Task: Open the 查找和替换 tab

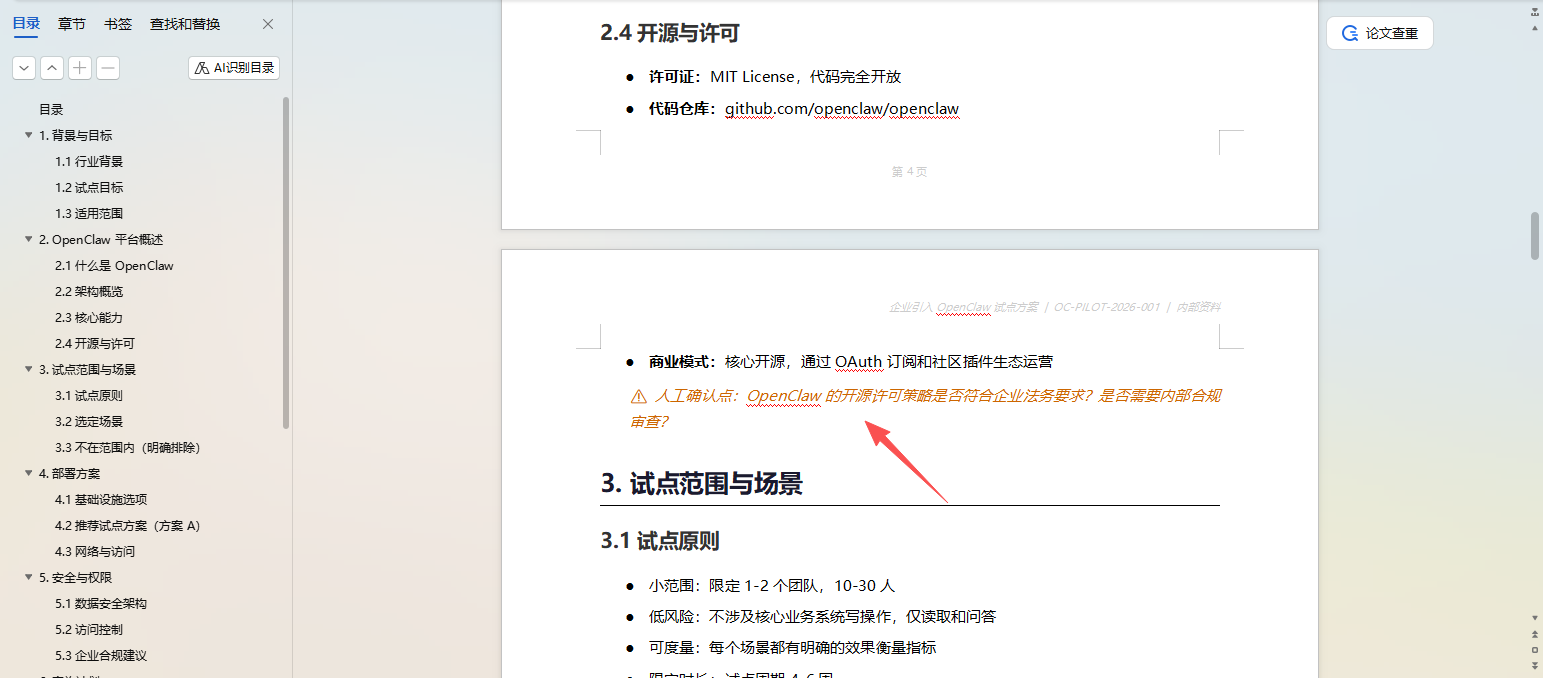Action: click(185, 24)
